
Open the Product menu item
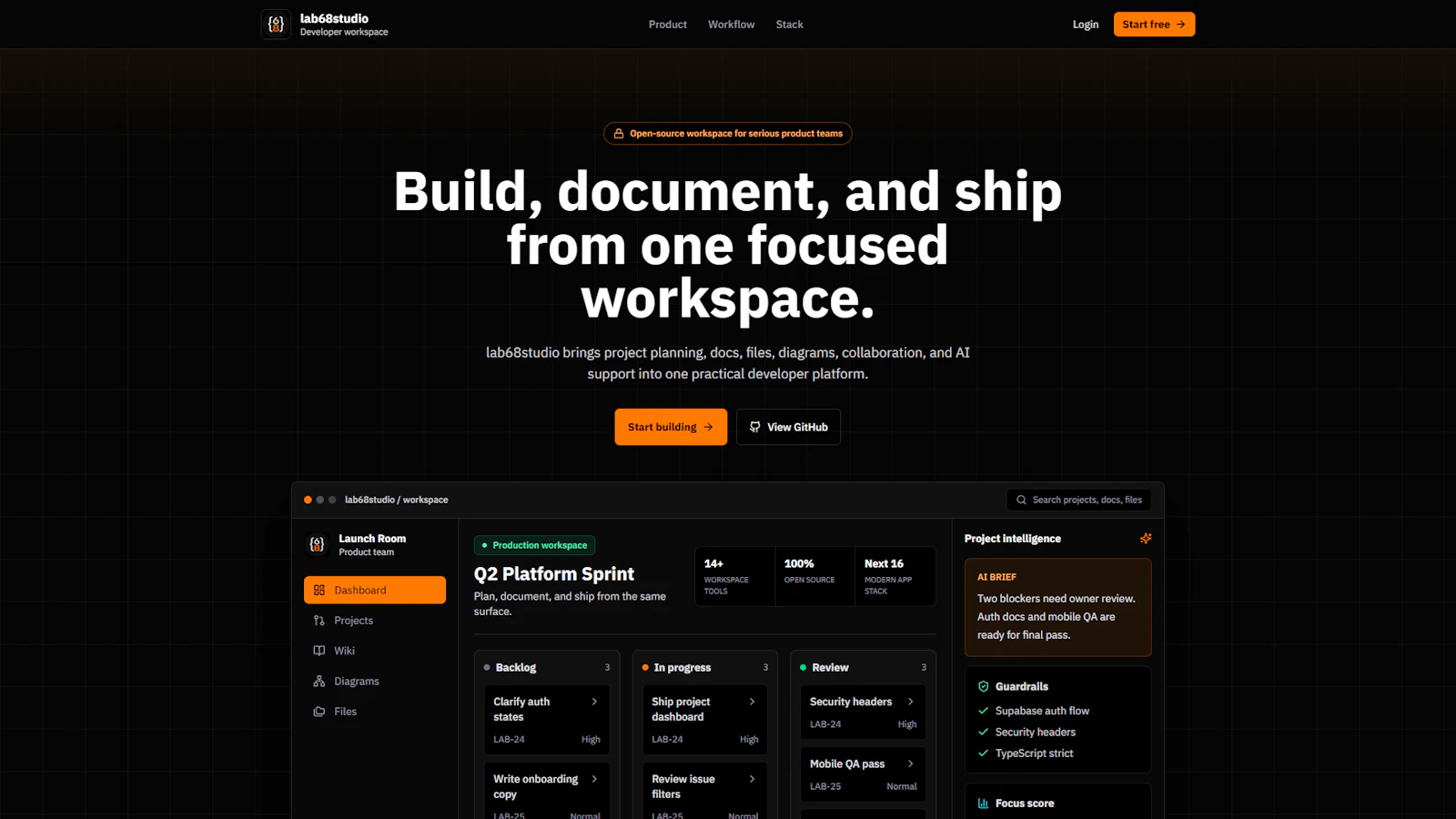(667, 25)
